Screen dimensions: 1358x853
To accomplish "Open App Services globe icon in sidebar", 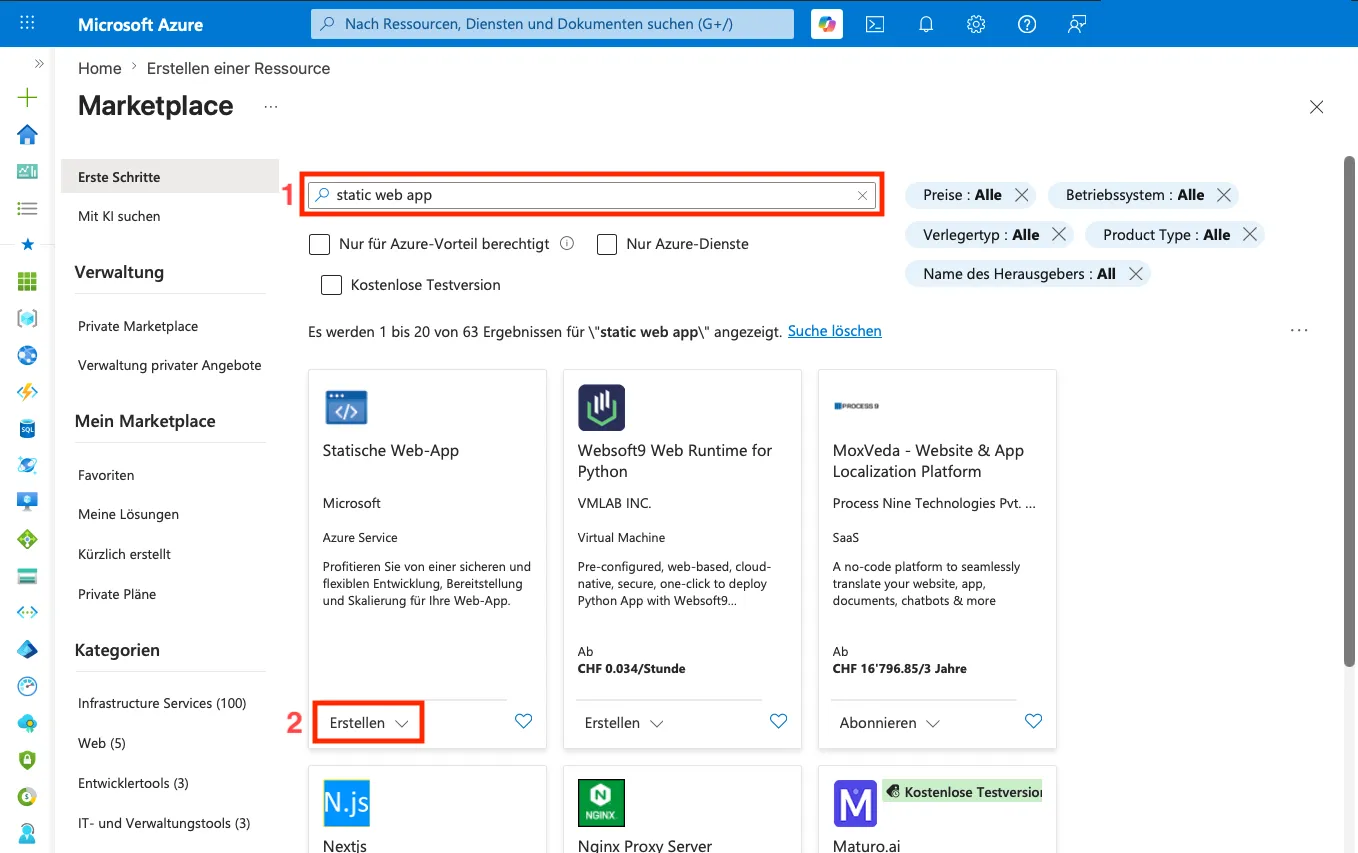I will pos(28,355).
